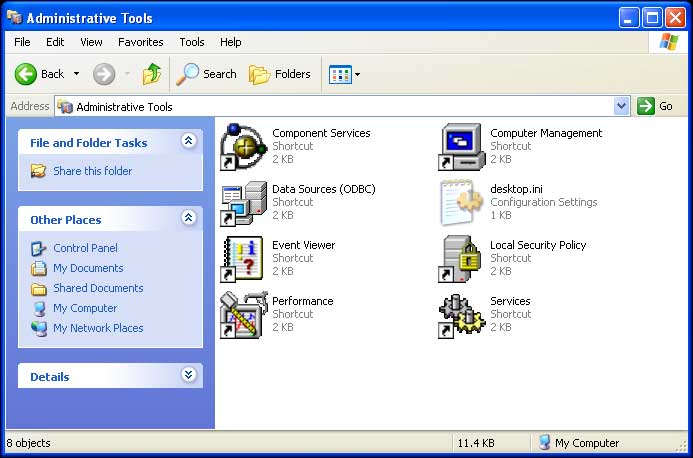Open the Favorites menu
Viewport: 693px width, 458px height.
click(141, 42)
